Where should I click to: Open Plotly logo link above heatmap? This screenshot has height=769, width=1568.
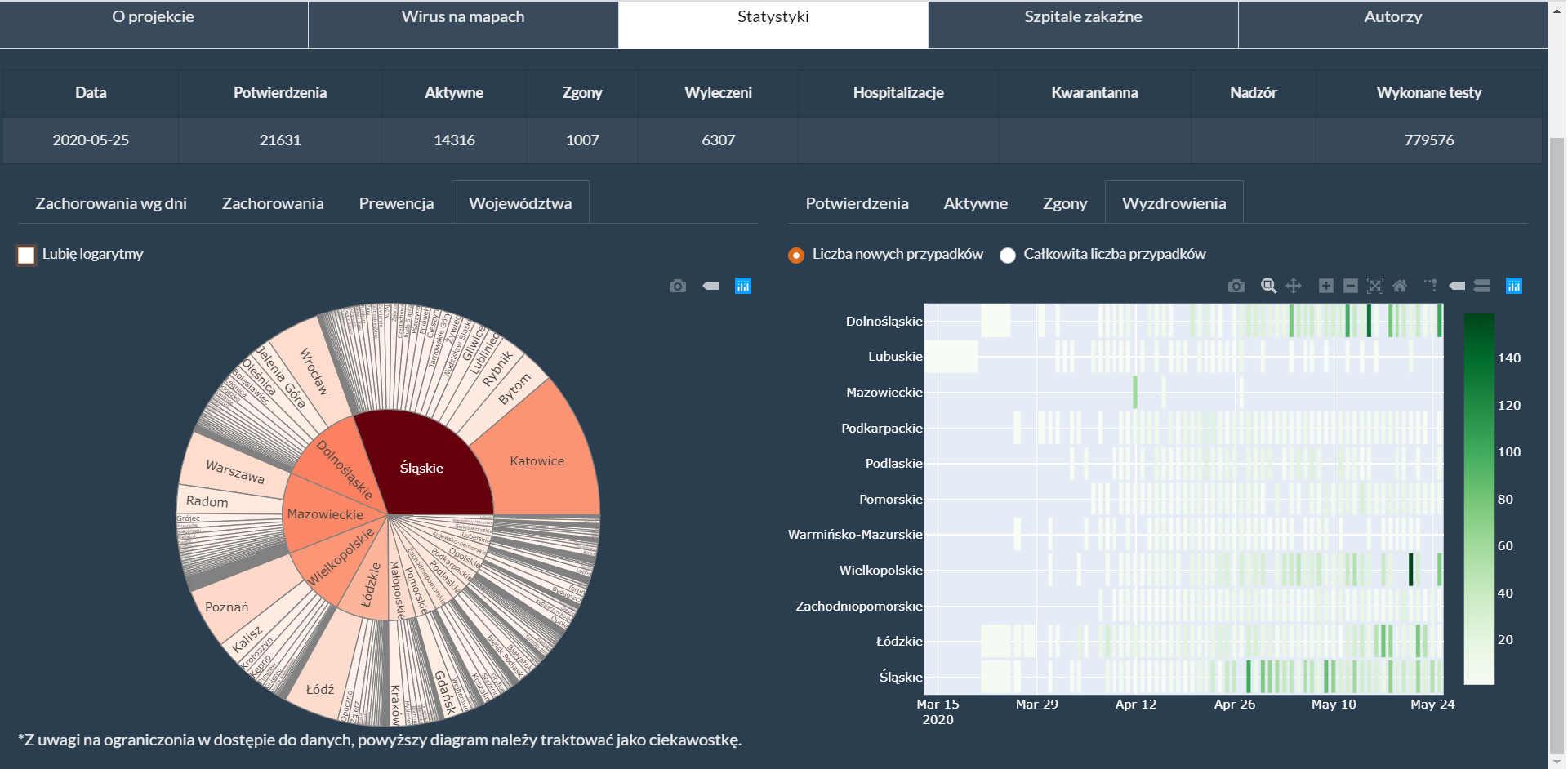[1514, 286]
